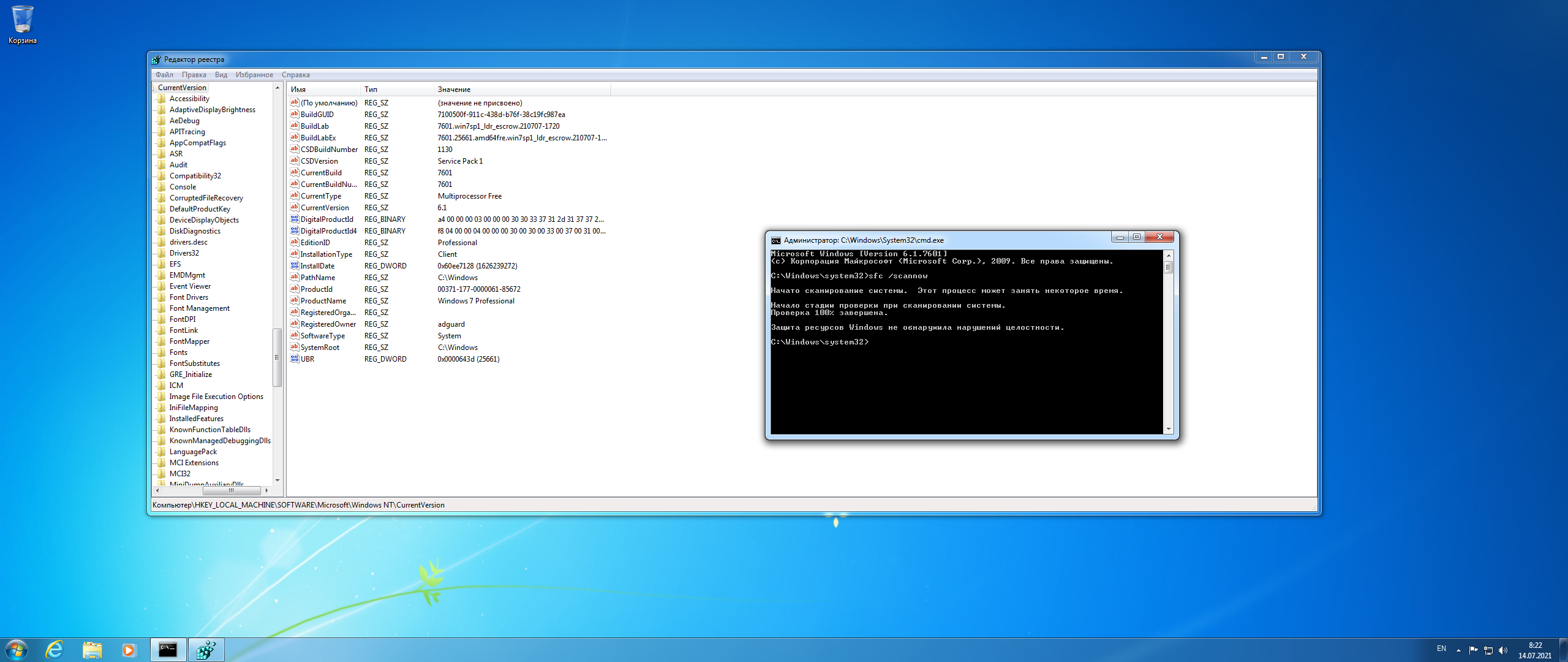Screen dimensions: 1568x662
Task: Click the tree pane horizontal scrollbar thumb
Action: 232,490
